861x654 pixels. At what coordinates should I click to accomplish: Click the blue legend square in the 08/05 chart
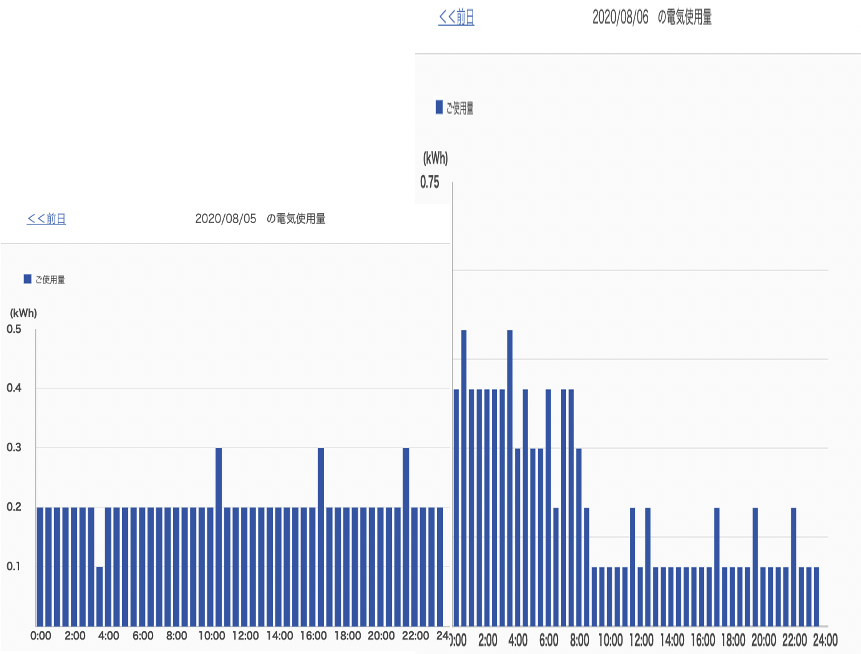28,279
